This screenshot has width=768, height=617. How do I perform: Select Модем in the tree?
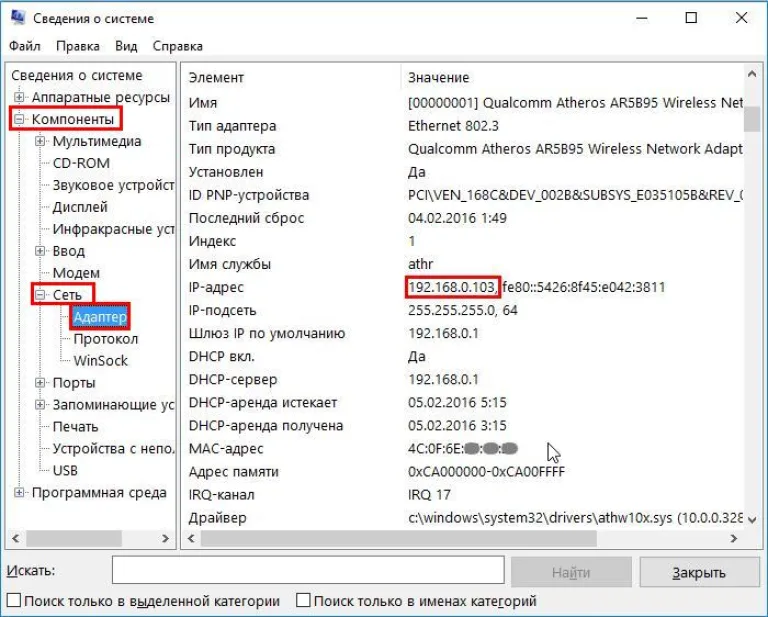click(76, 273)
